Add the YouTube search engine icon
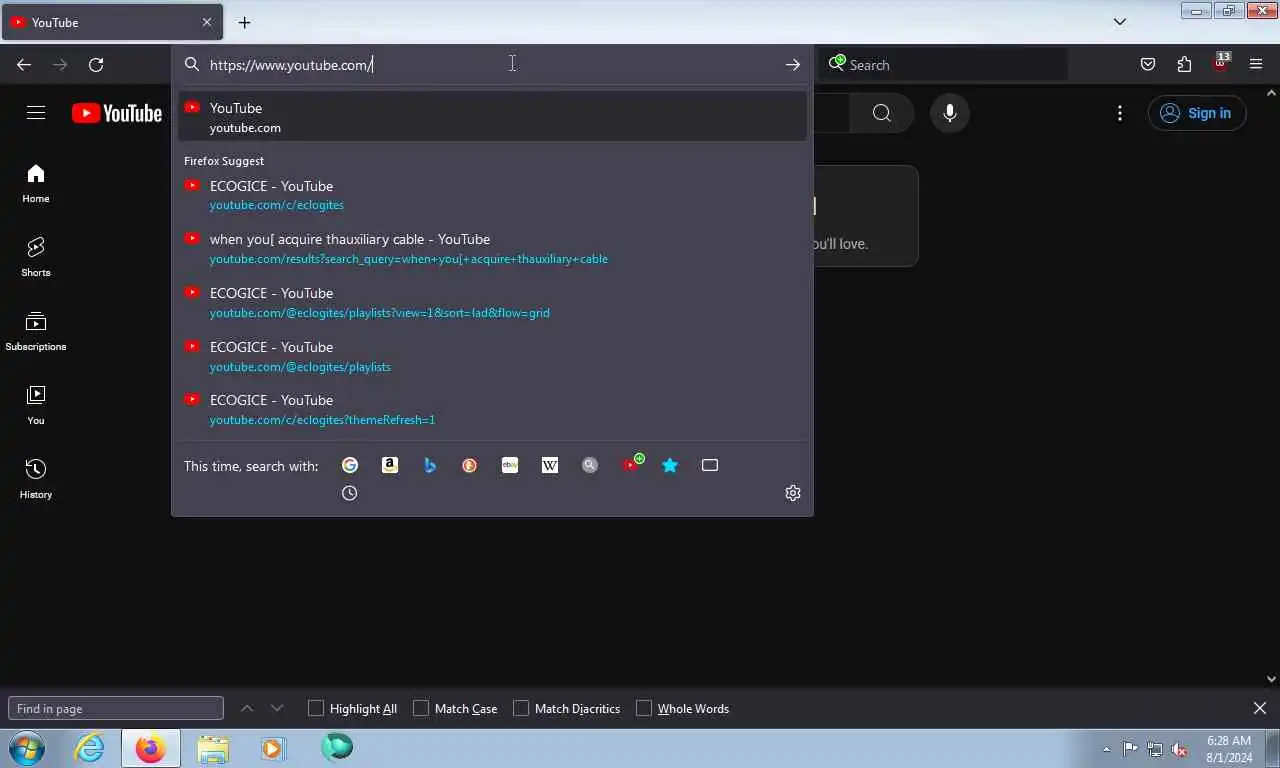The height and width of the screenshot is (768, 1280). coord(632,464)
